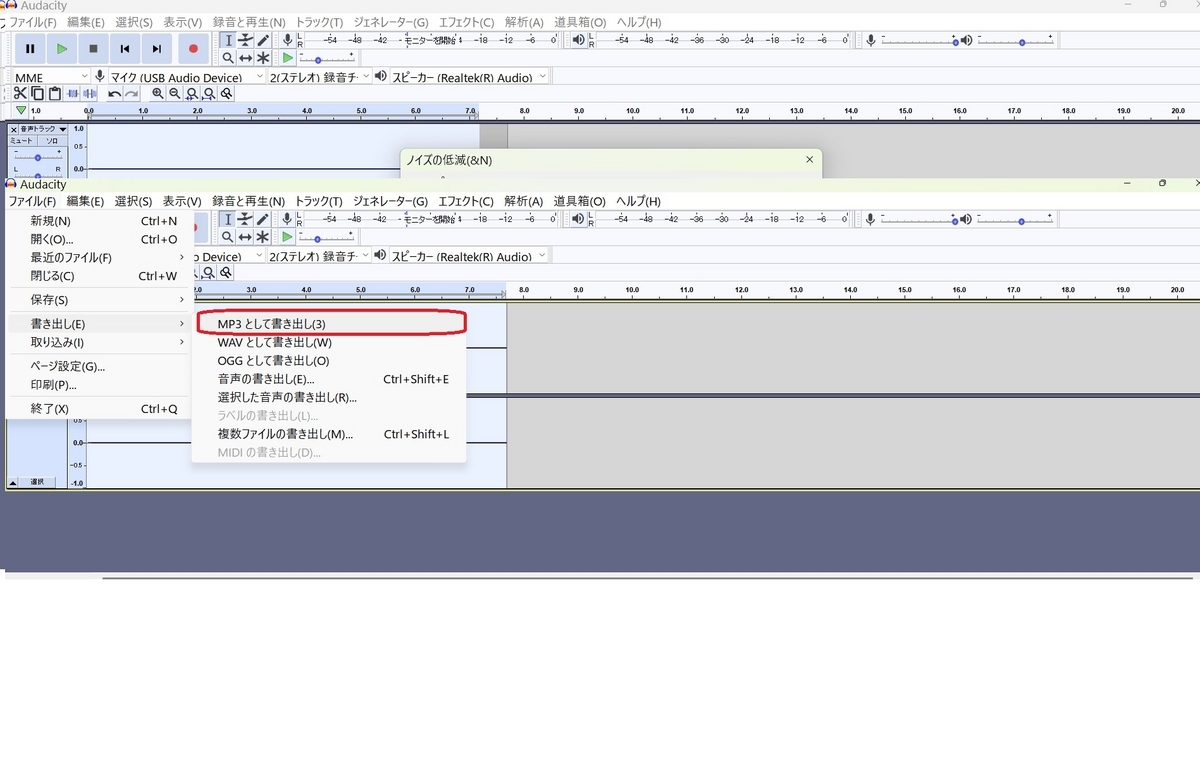Click Silence audio icon in back window
1200x771 pixels.
point(90,93)
